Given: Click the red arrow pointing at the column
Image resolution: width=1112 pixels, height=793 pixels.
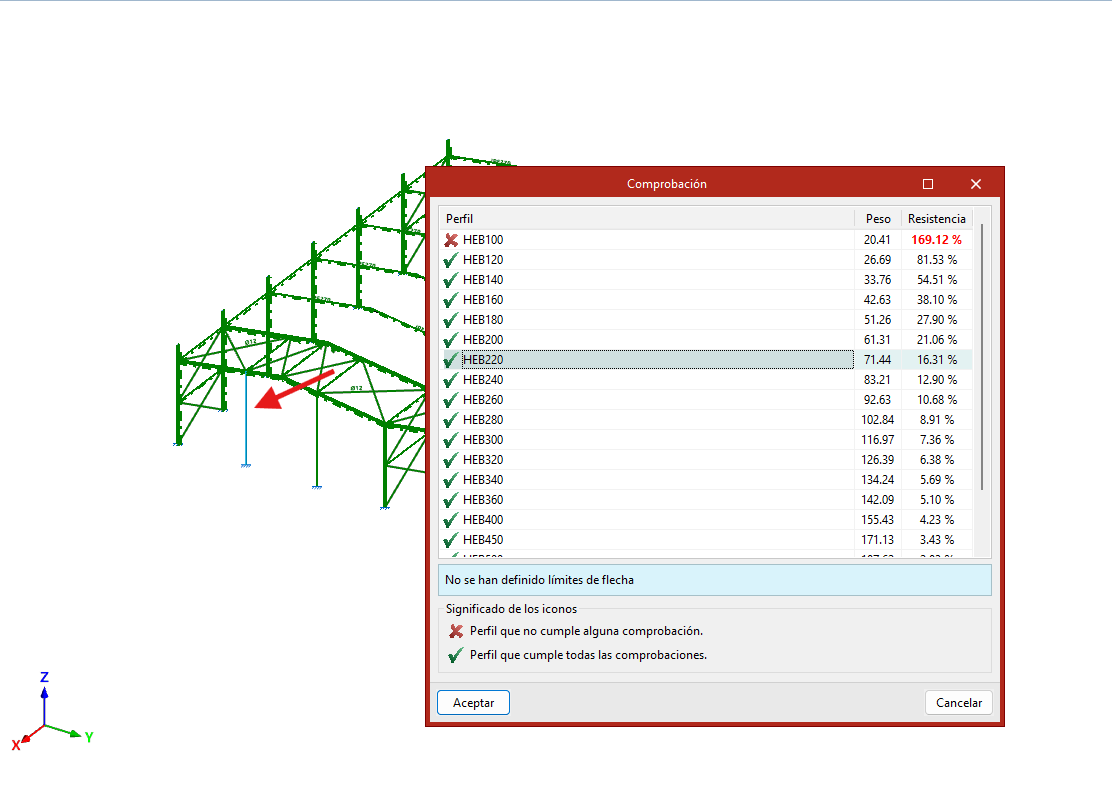Looking at the screenshot, I should pos(293,388).
